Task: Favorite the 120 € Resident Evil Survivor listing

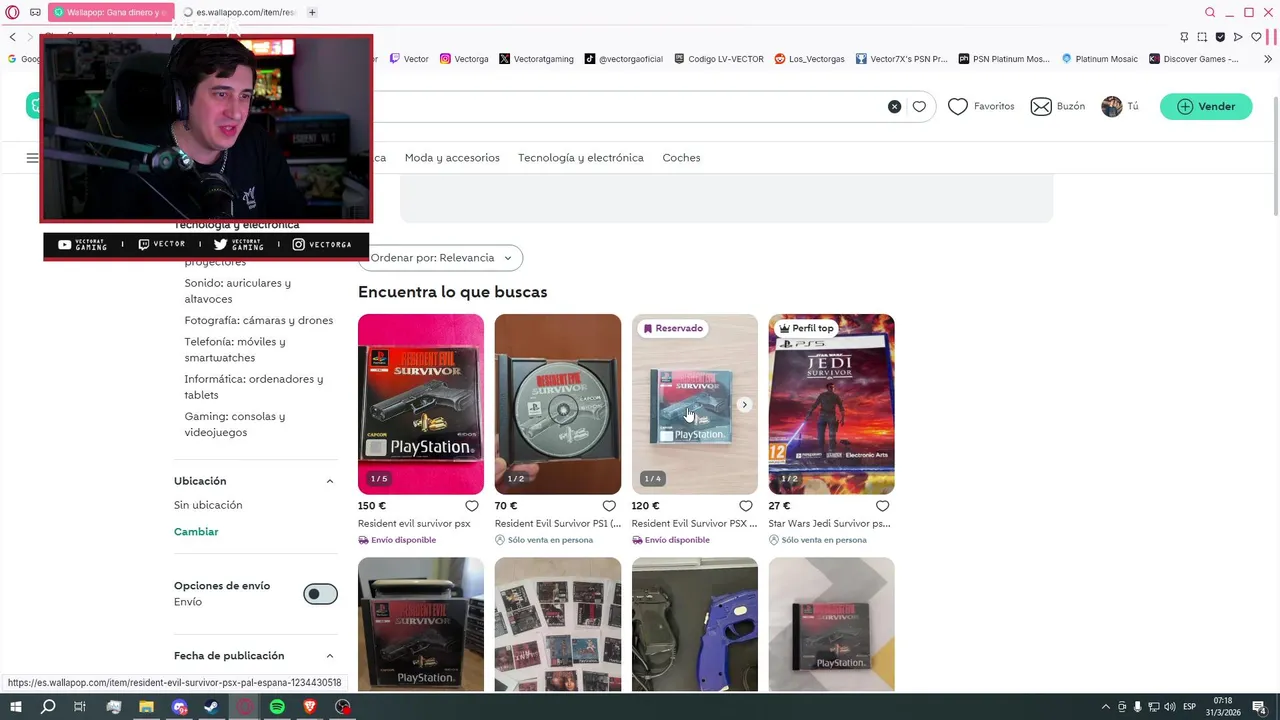Action: pos(746,506)
